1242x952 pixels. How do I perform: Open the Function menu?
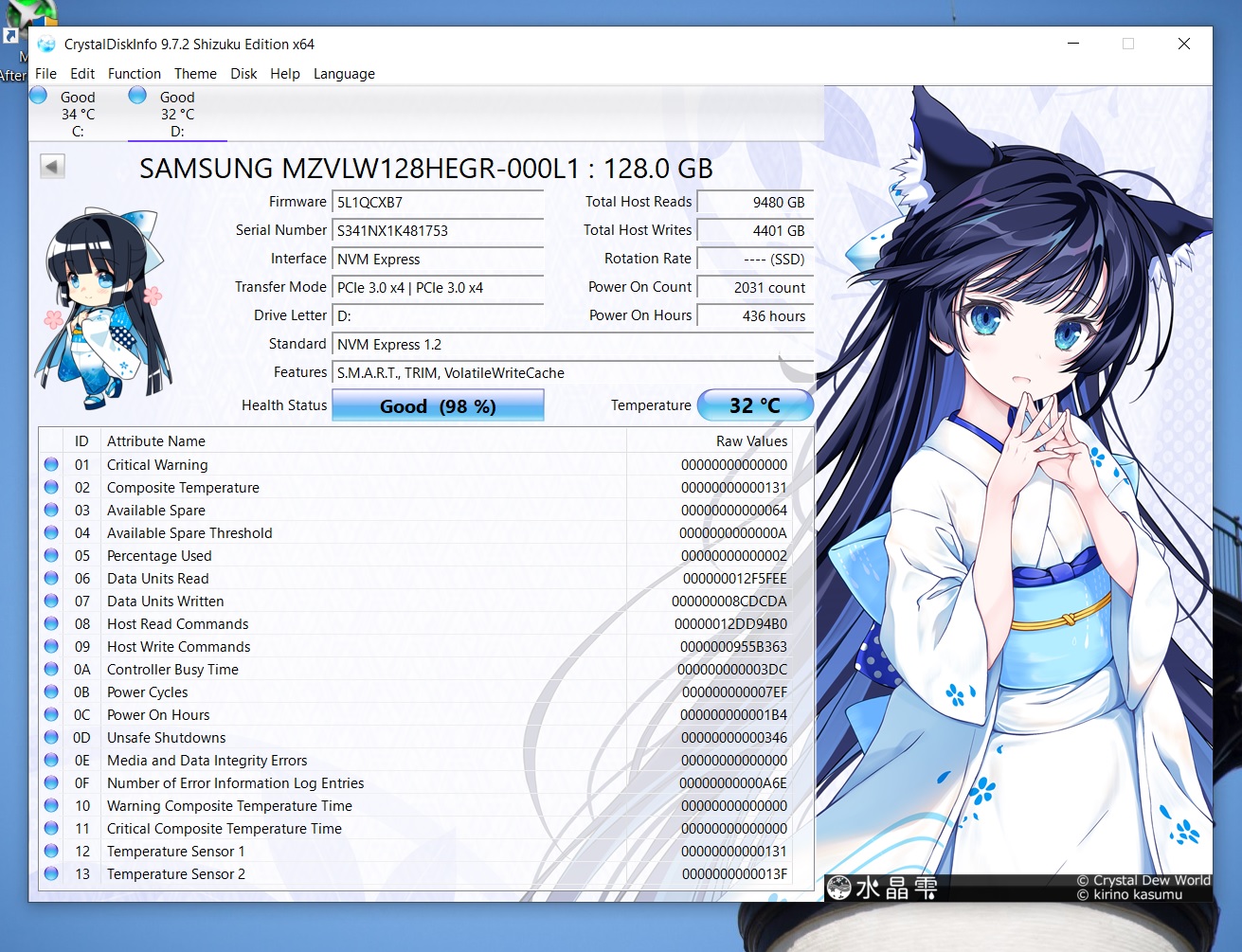(134, 74)
